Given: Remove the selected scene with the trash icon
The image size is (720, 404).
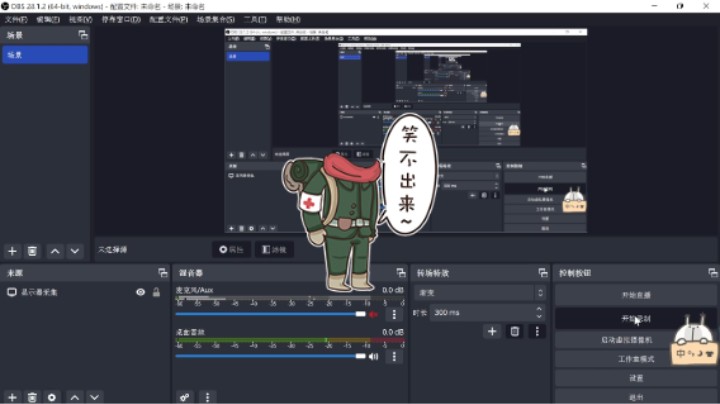Looking at the screenshot, I should click(32, 251).
